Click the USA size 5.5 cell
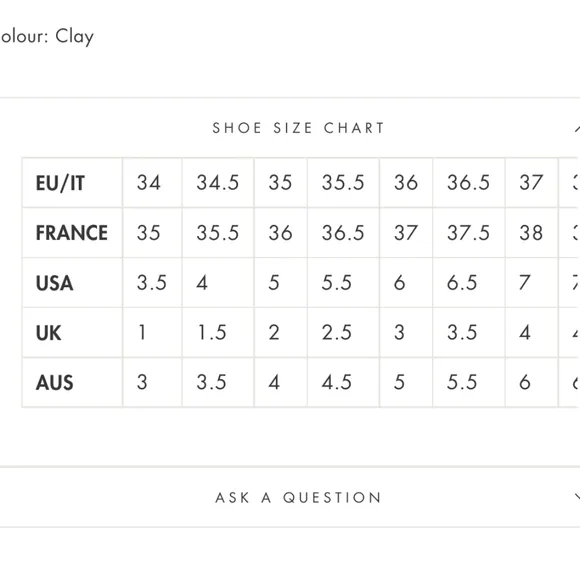 click(x=343, y=283)
